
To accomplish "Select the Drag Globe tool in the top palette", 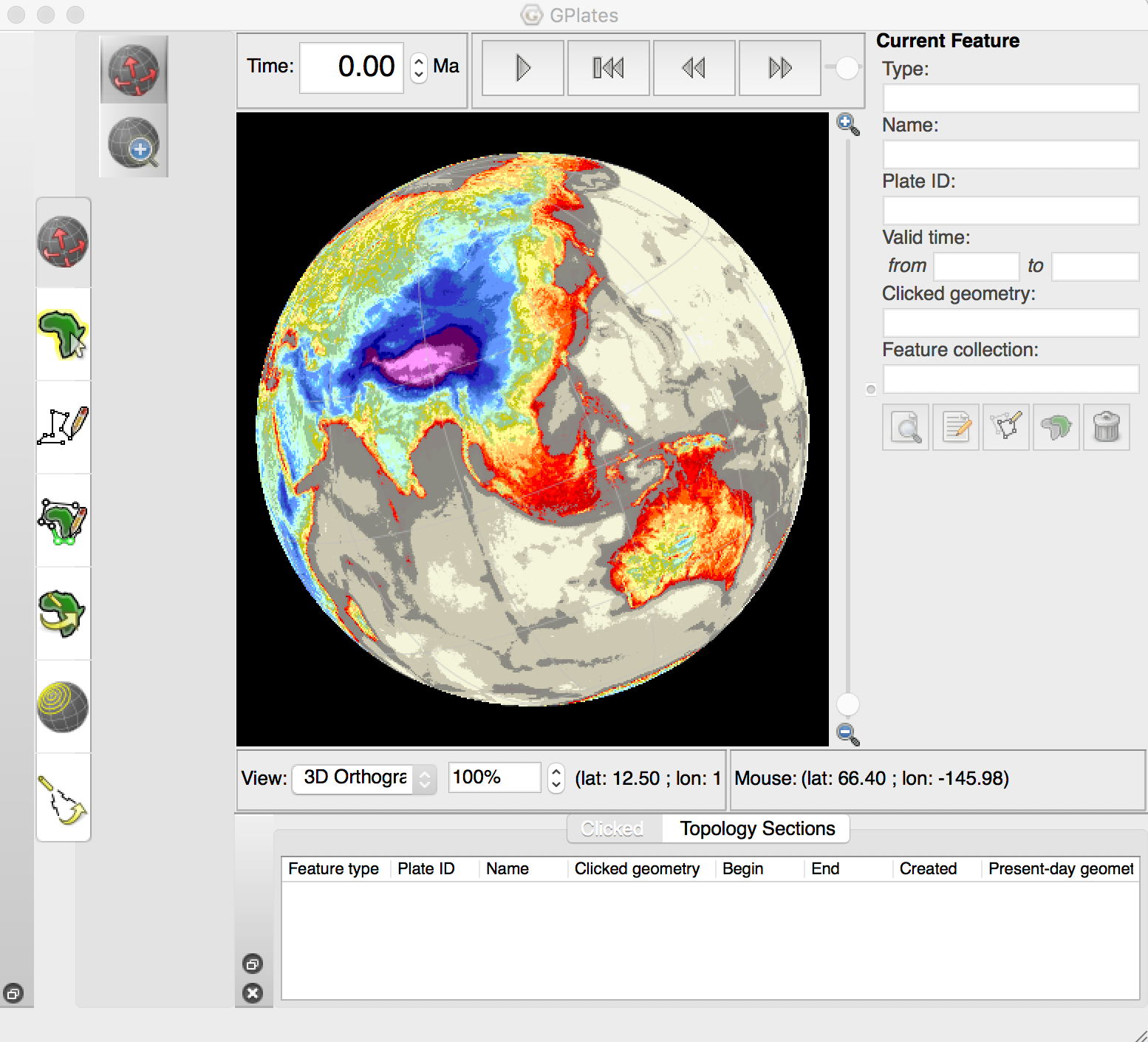I will click(x=134, y=70).
